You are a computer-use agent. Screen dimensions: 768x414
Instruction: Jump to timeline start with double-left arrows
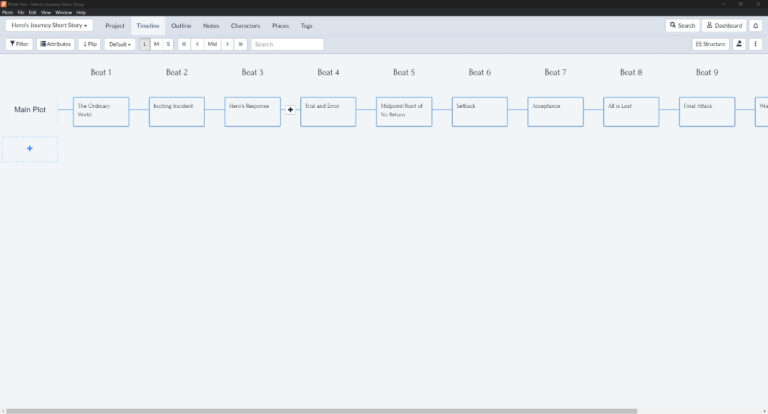[x=184, y=44]
